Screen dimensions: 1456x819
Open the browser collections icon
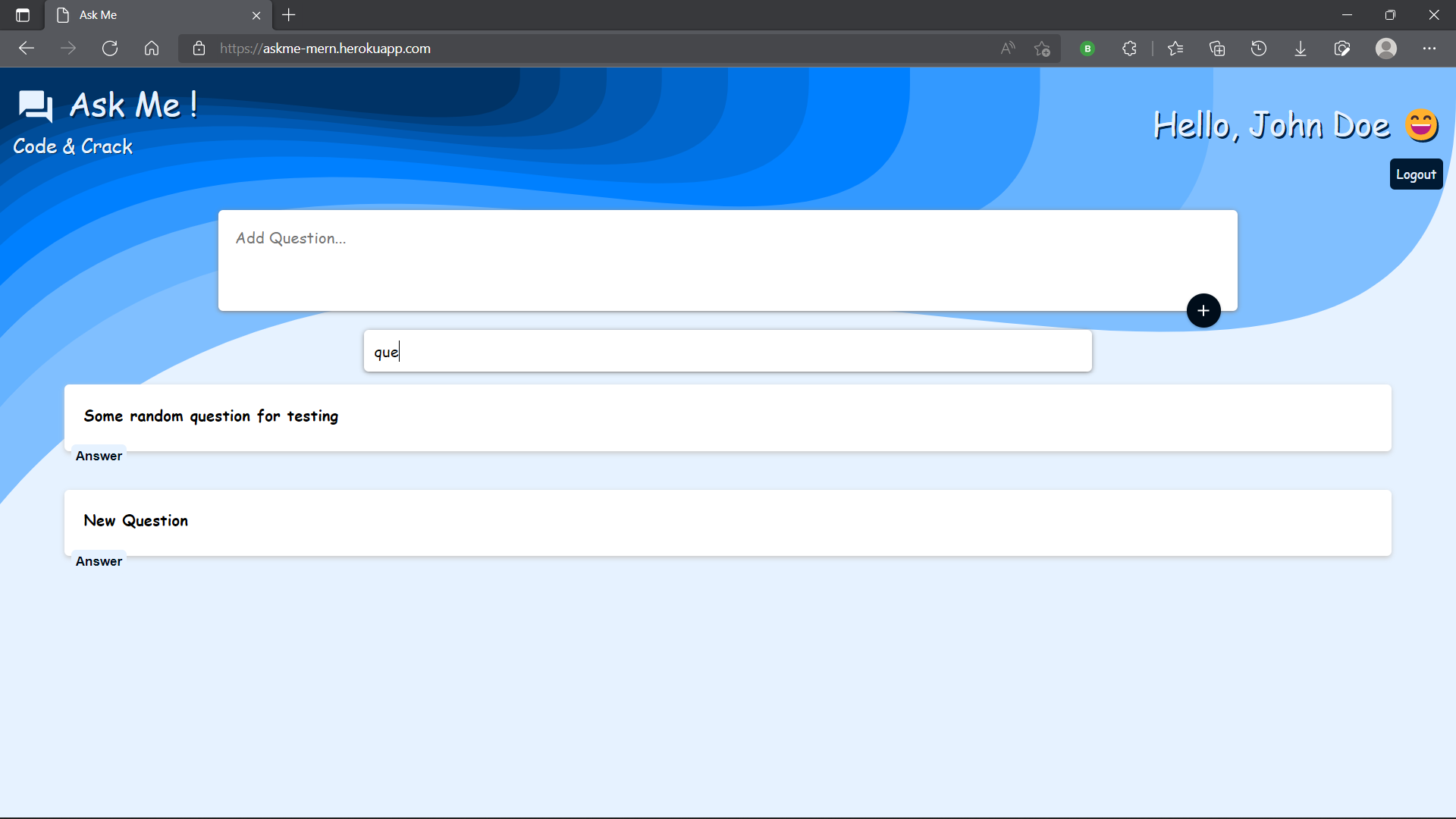[1217, 49]
